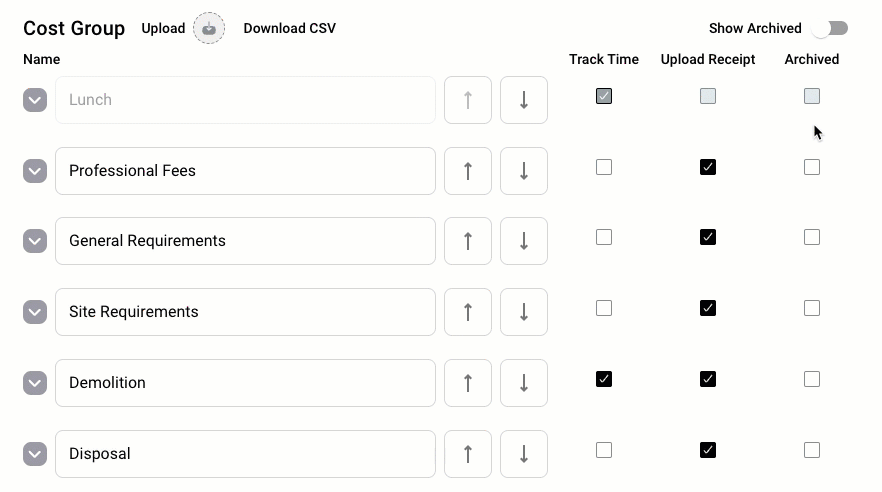Click the Upload label button

tap(163, 28)
